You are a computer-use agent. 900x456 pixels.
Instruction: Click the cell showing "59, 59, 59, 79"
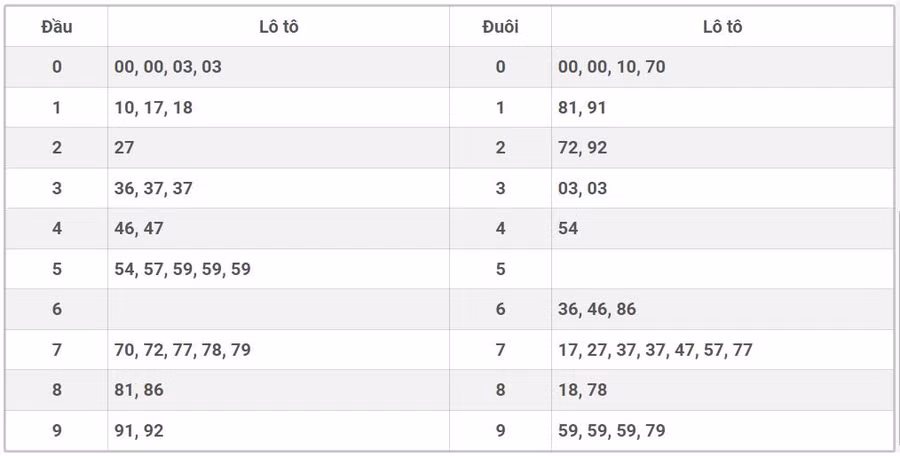click(x=611, y=431)
